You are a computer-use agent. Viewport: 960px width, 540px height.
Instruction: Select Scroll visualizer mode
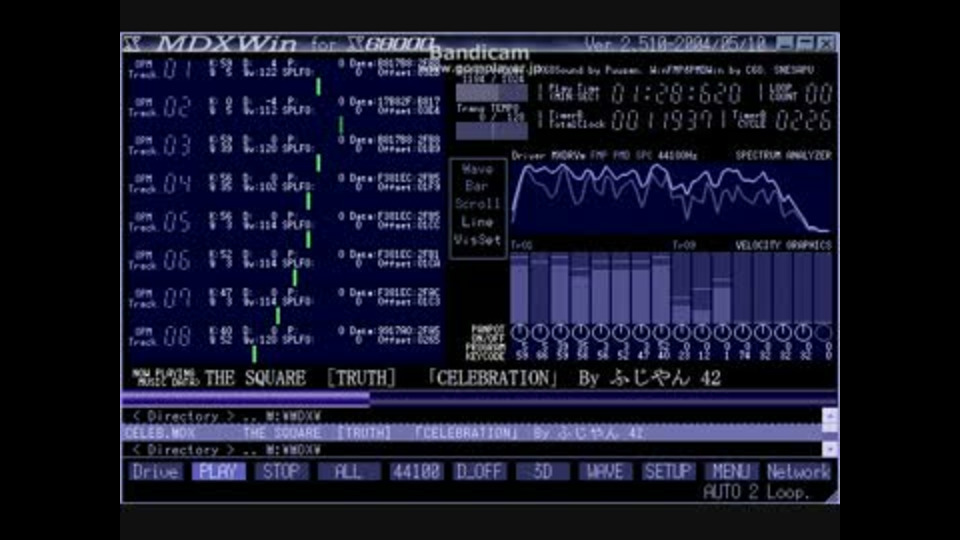pos(477,204)
